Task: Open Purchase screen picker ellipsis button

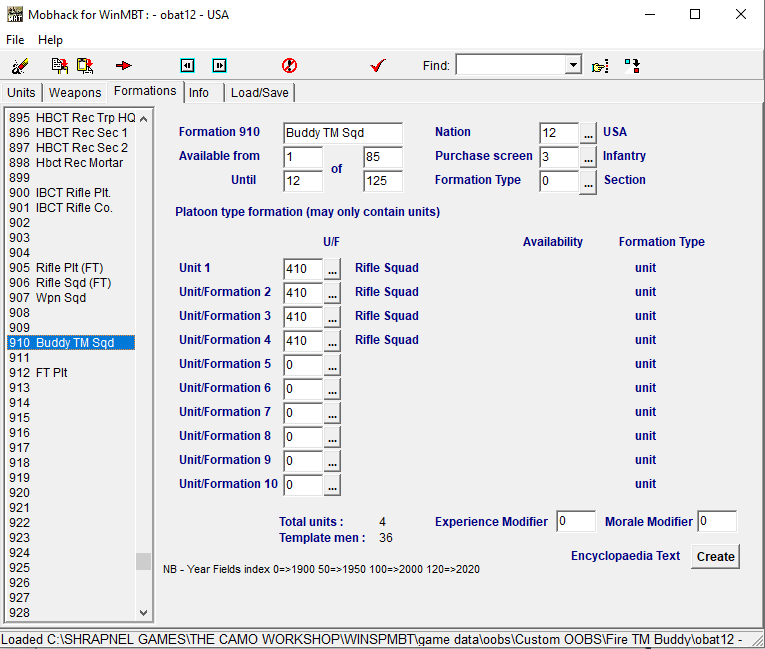Action: coord(588,157)
